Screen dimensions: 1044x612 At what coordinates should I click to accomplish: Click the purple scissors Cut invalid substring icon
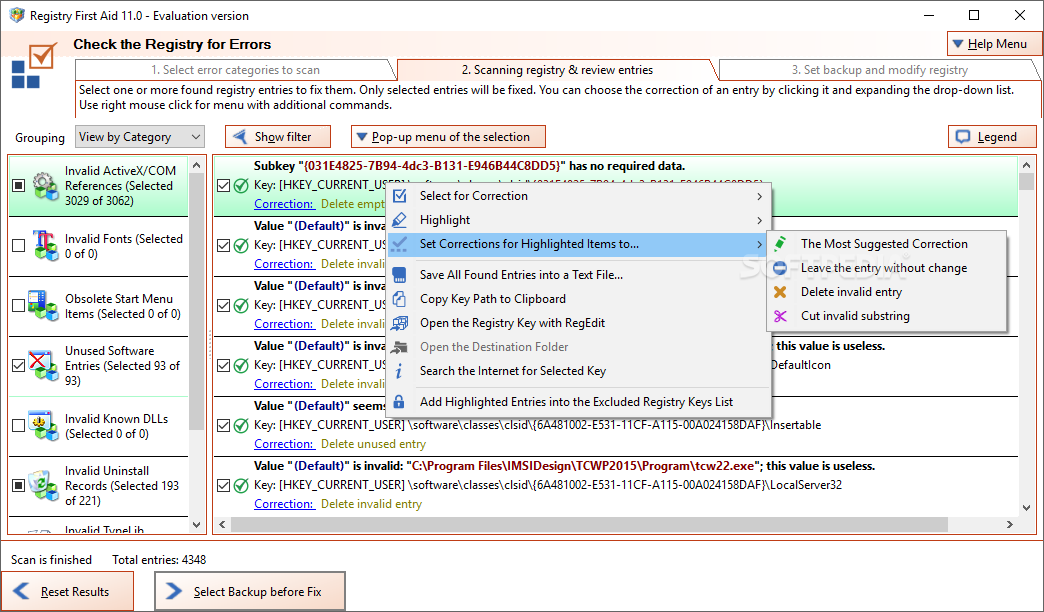click(780, 316)
